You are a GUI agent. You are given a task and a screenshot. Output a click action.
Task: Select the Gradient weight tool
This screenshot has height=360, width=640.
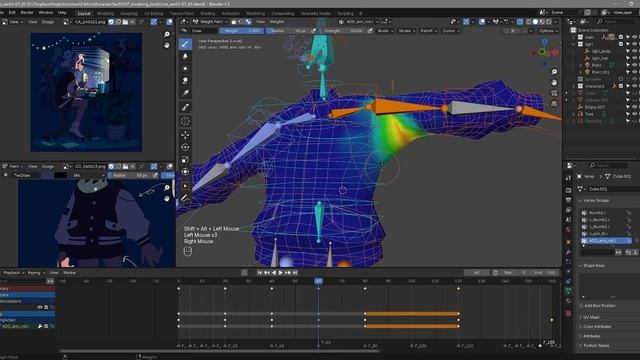pos(185,93)
